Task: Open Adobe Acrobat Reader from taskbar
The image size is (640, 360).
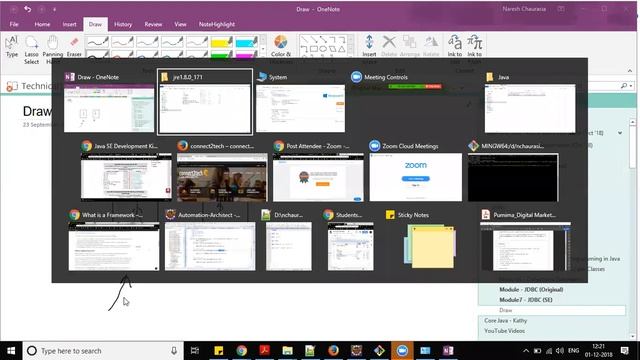Action: [264, 351]
